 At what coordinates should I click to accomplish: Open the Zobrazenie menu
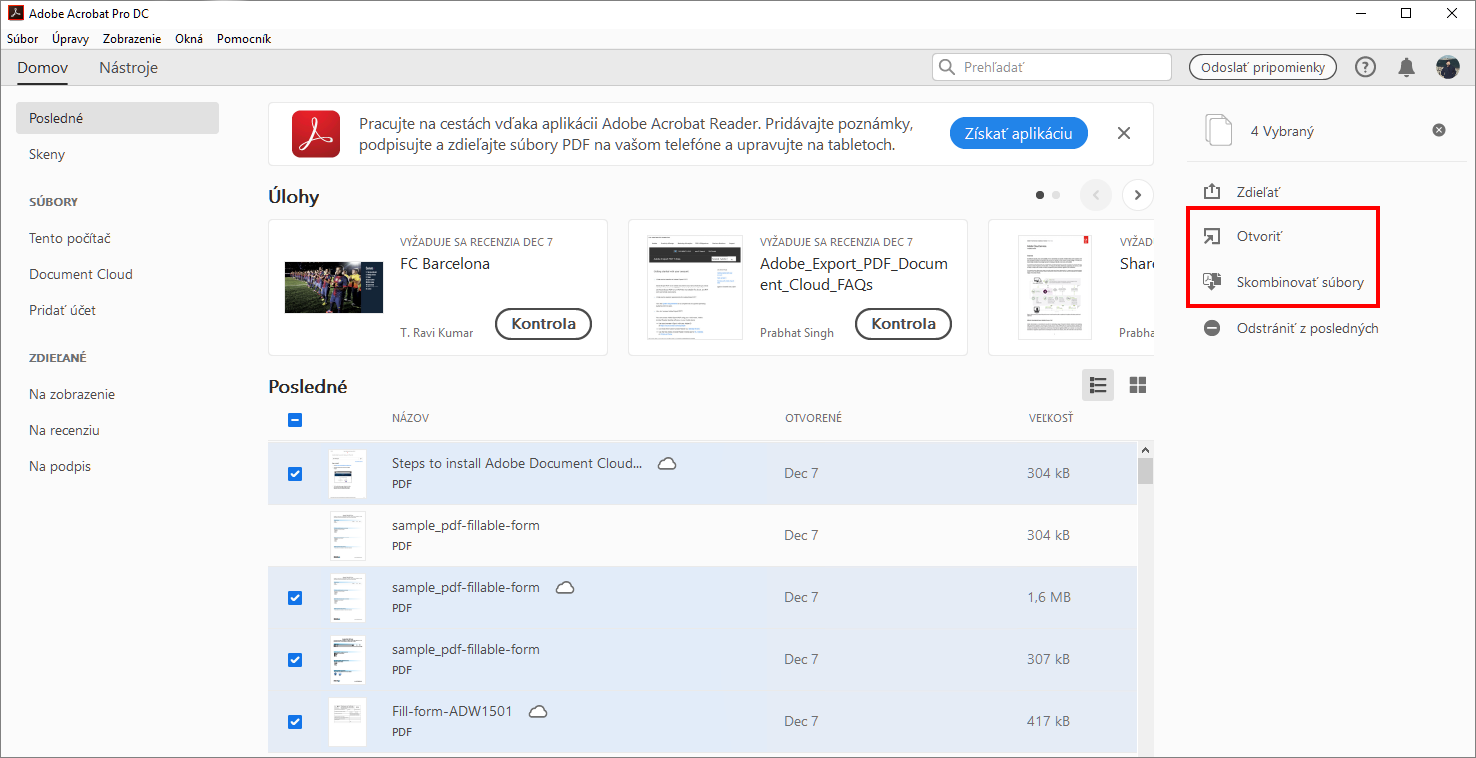[132, 39]
